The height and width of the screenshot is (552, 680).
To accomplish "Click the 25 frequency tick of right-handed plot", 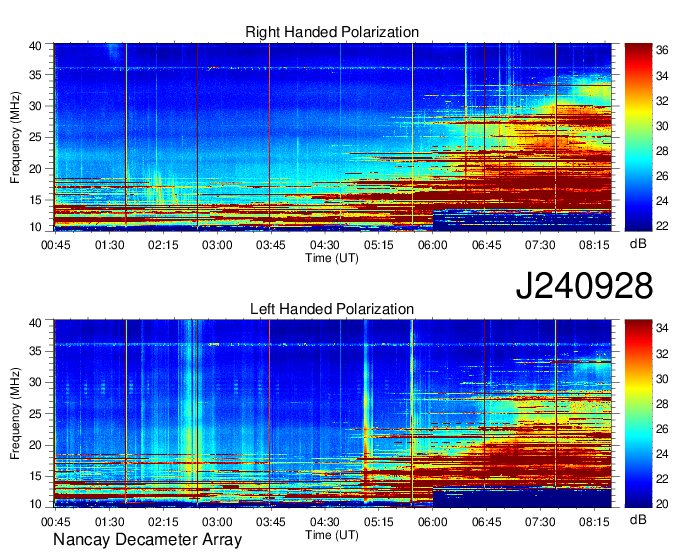I will (35, 137).
